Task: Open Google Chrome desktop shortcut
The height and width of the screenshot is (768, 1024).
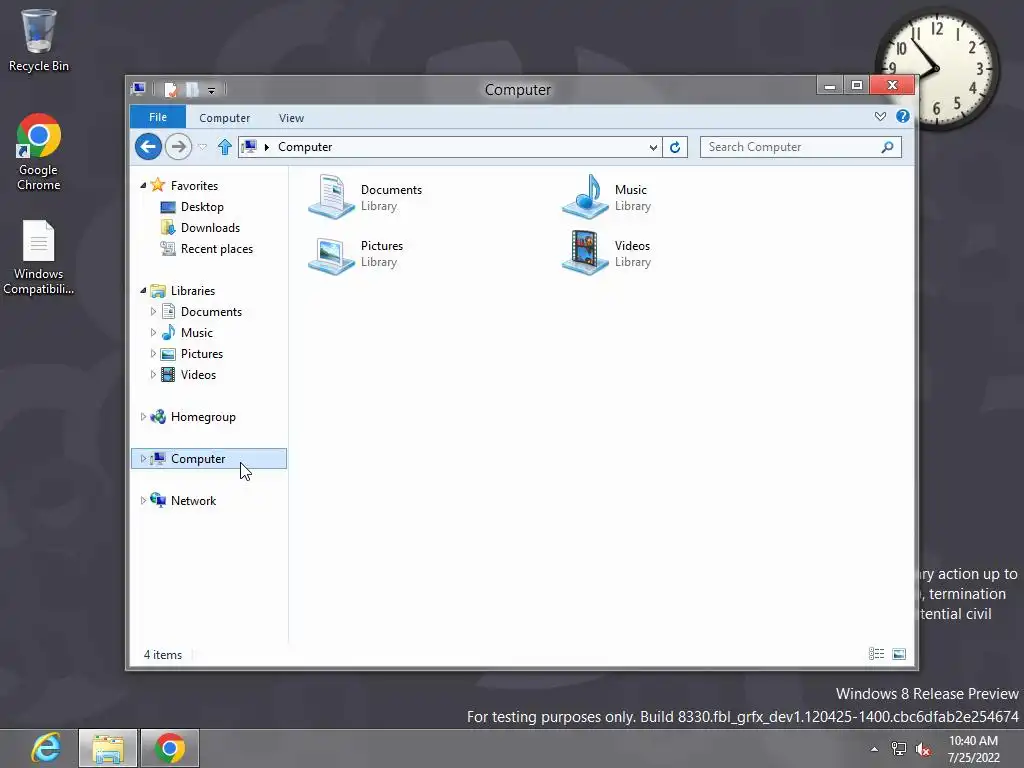Action: (x=39, y=152)
